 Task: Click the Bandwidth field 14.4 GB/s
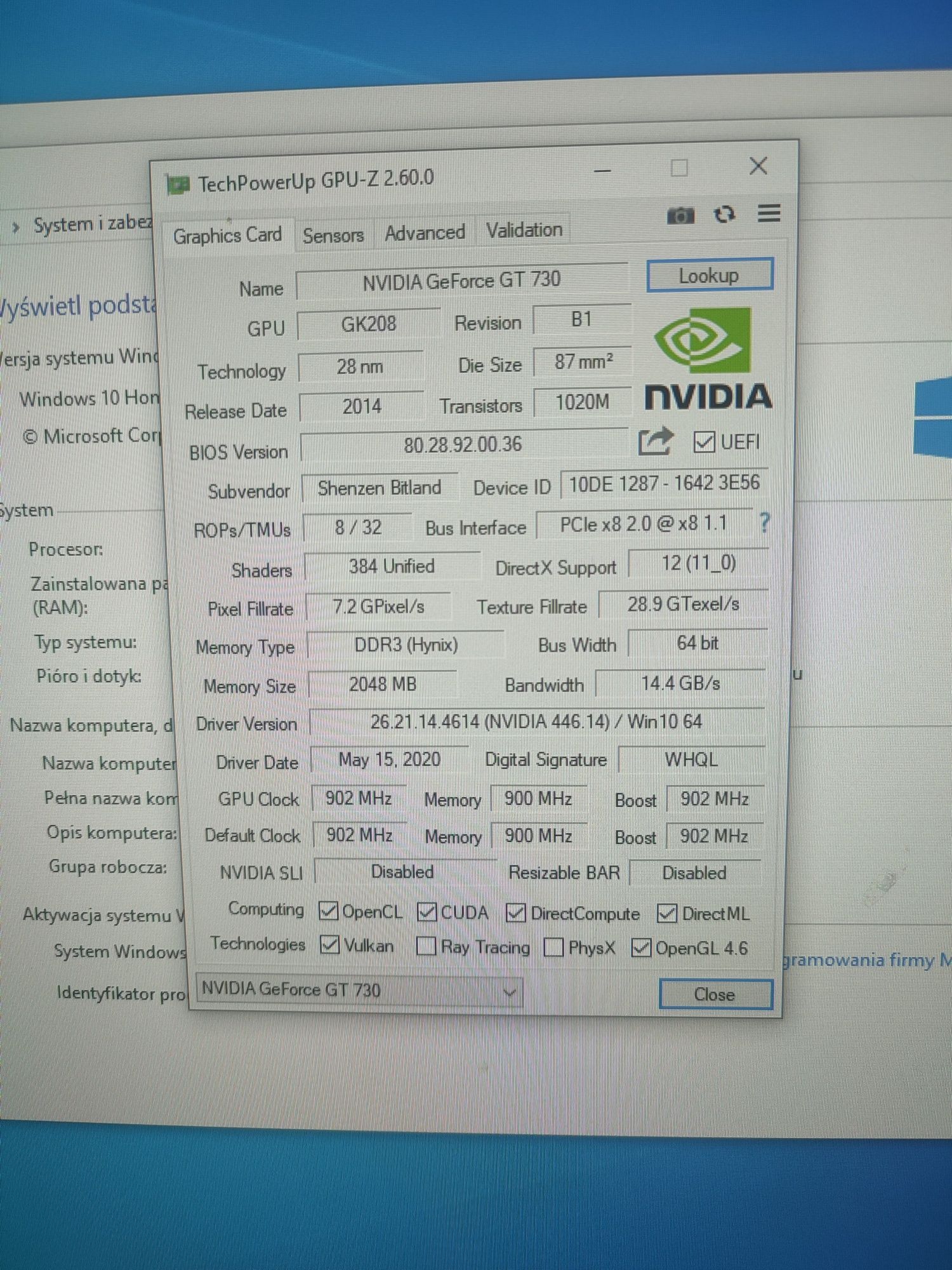click(x=680, y=683)
